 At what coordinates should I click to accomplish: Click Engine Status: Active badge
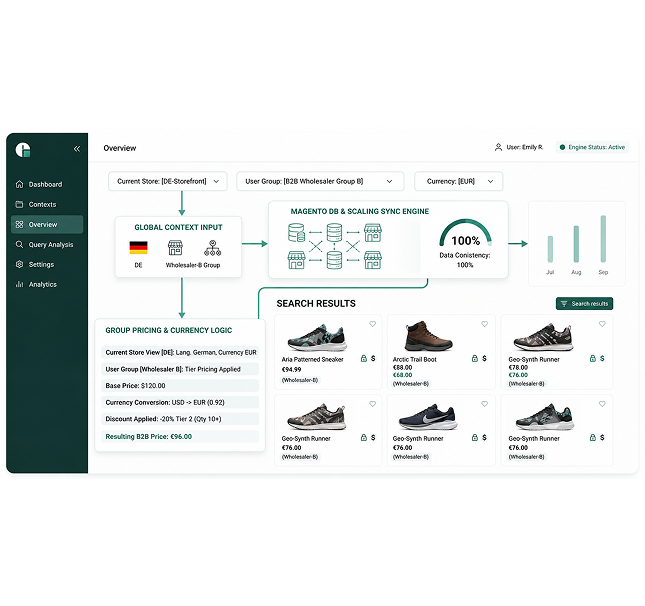tap(592, 147)
